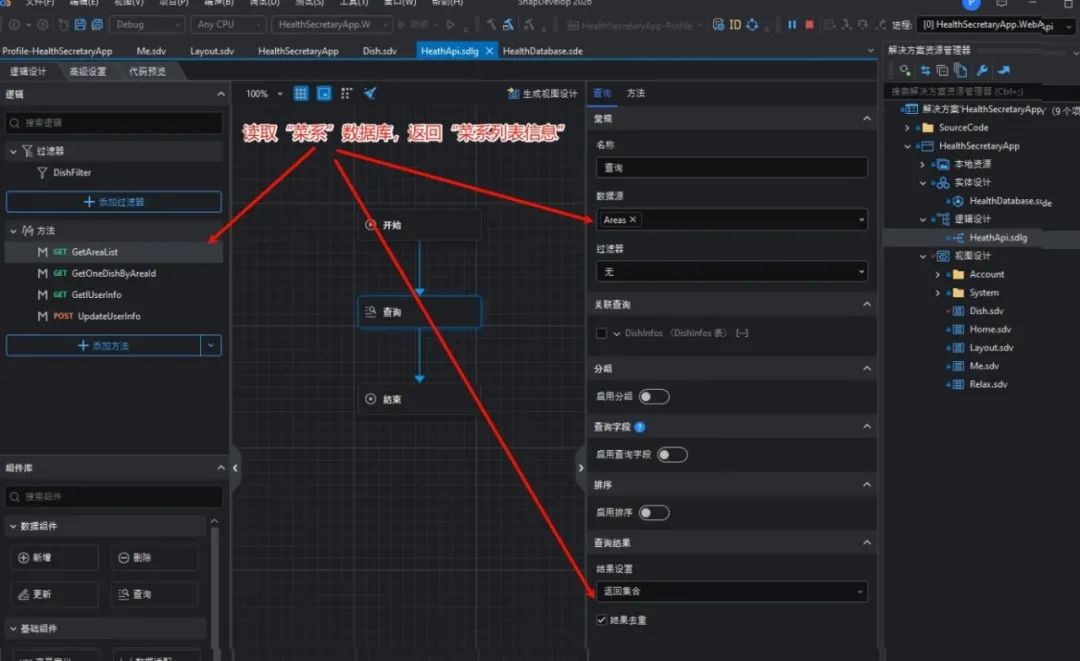Stop debugging with the red square icon
This screenshot has width=1080, height=661.
click(x=809, y=25)
